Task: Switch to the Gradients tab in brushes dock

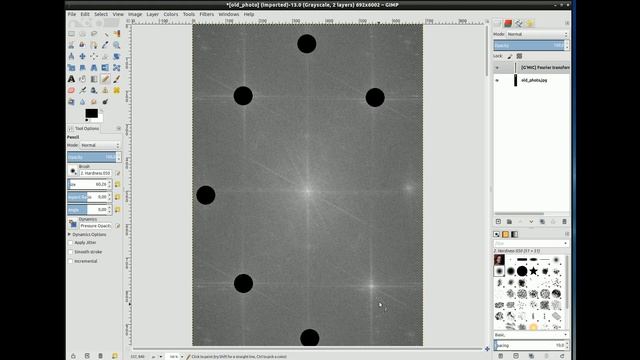Action: [515, 234]
